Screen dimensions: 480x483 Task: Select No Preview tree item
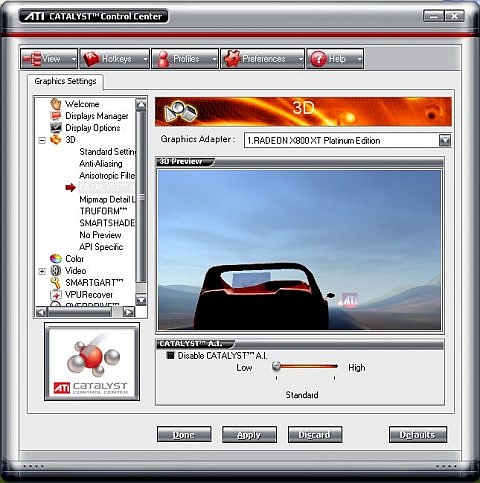tap(100, 235)
